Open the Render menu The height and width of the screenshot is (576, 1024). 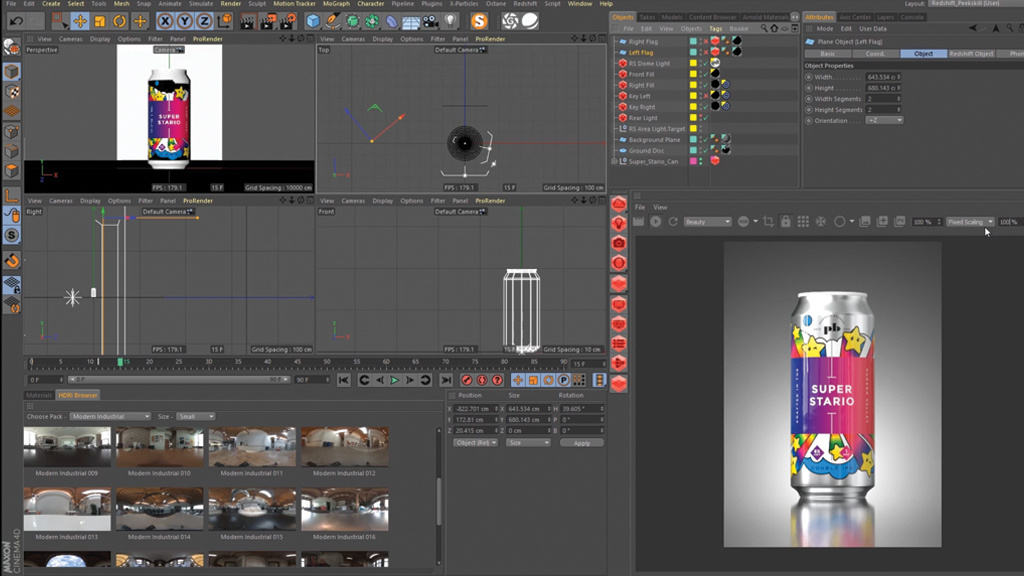tap(231, 4)
